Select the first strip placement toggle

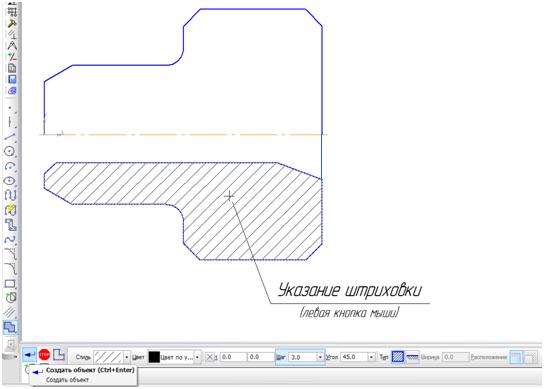coord(516,357)
